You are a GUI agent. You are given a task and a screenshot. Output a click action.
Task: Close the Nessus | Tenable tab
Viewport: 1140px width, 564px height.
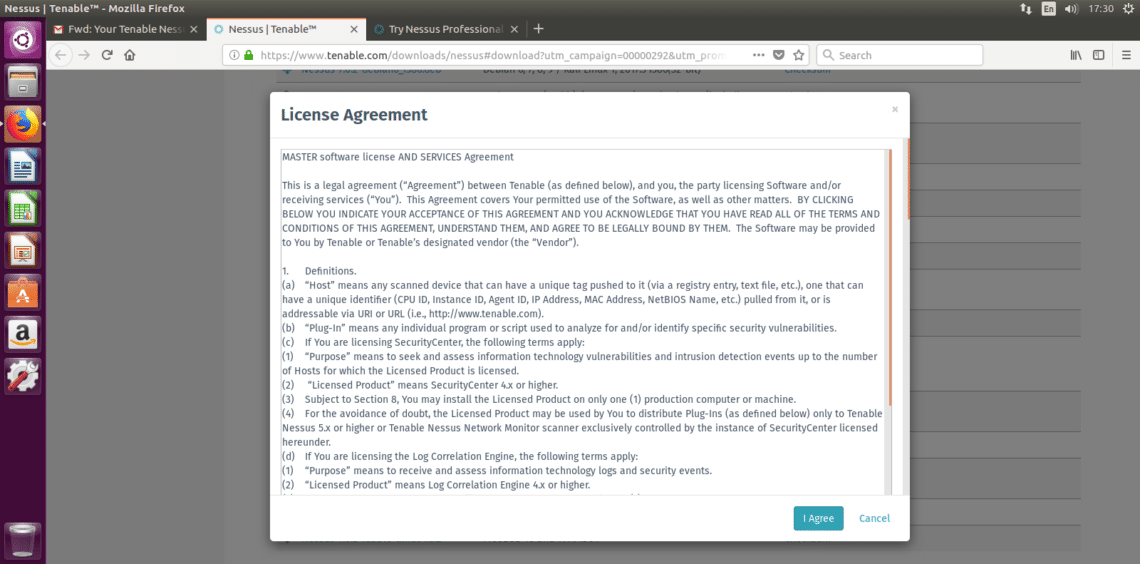353,30
